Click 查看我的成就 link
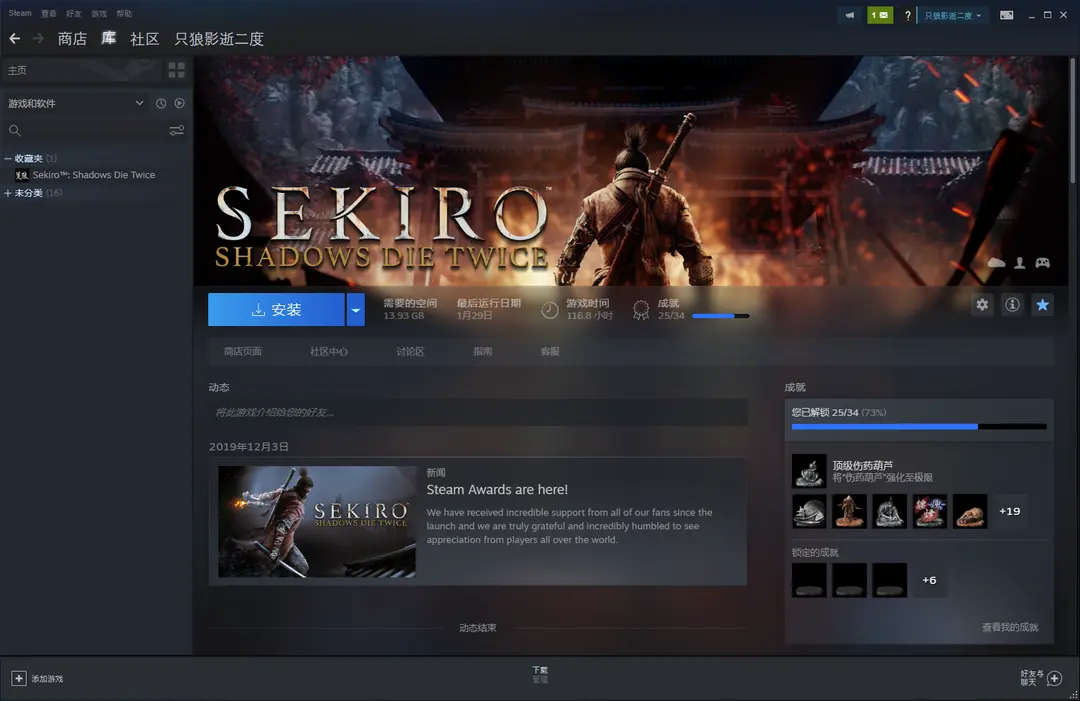Viewport: 1080px width, 701px height. [1010, 627]
